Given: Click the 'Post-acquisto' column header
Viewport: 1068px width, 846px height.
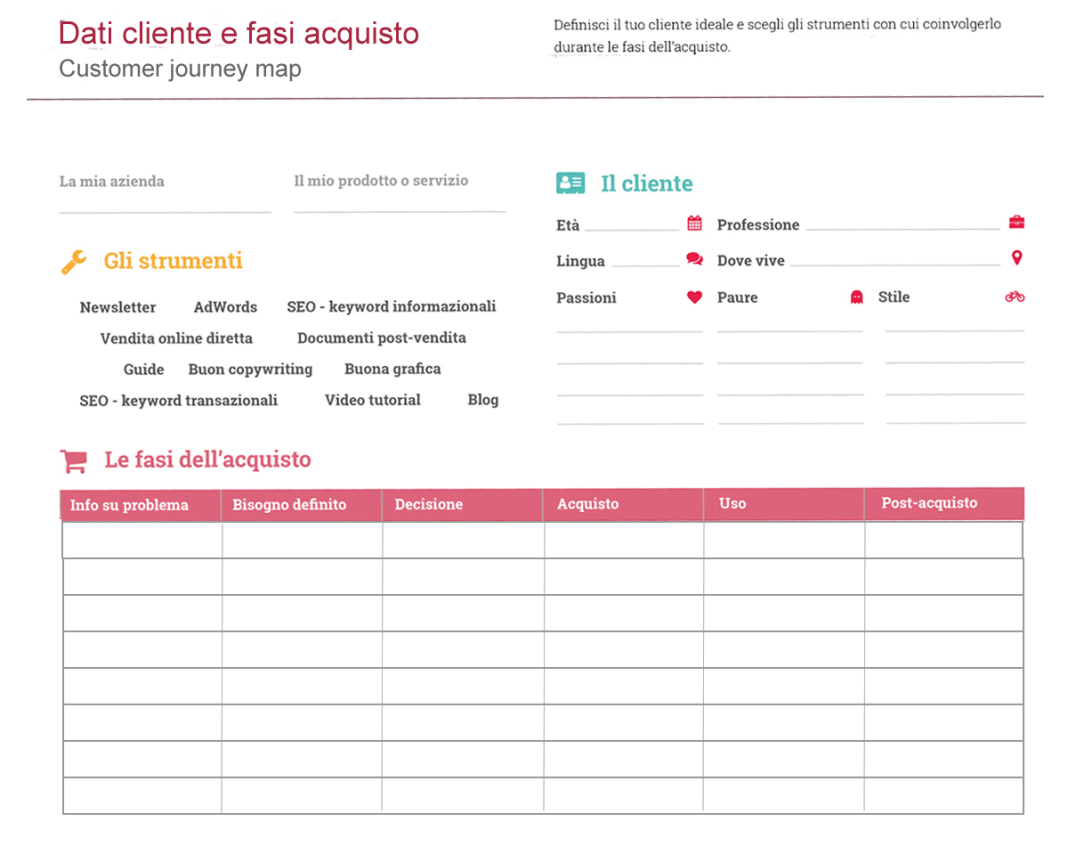Looking at the screenshot, I should point(944,503).
